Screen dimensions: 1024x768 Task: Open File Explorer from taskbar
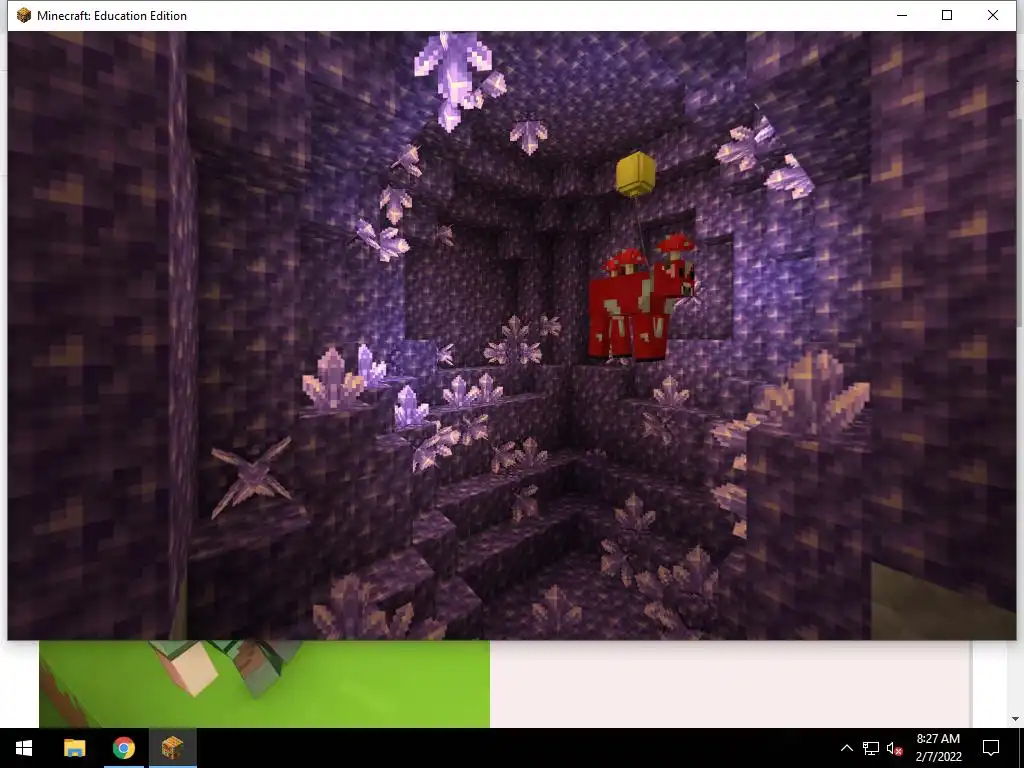point(74,748)
